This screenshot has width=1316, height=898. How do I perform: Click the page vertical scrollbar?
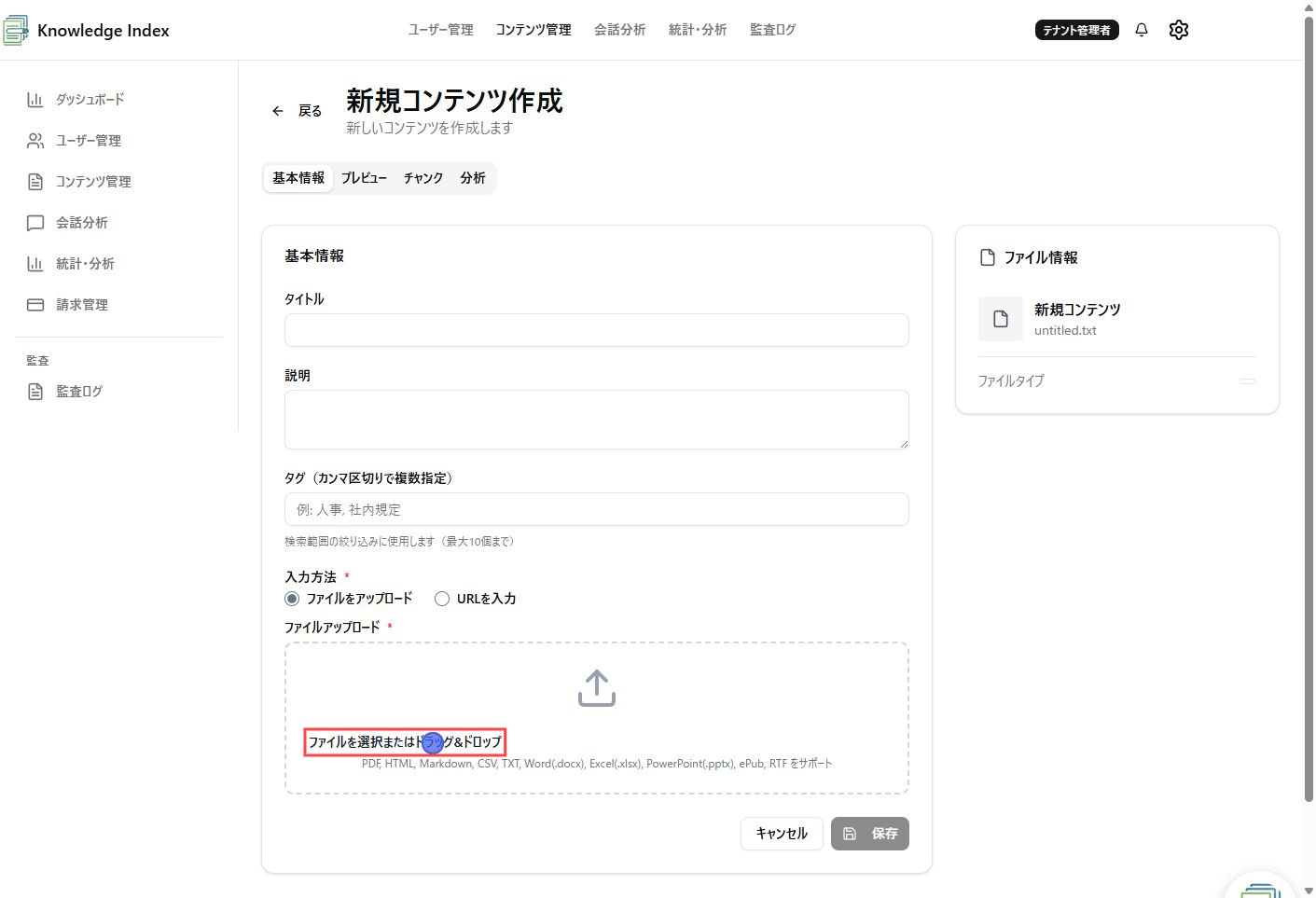pyautogui.click(x=1309, y=408)
